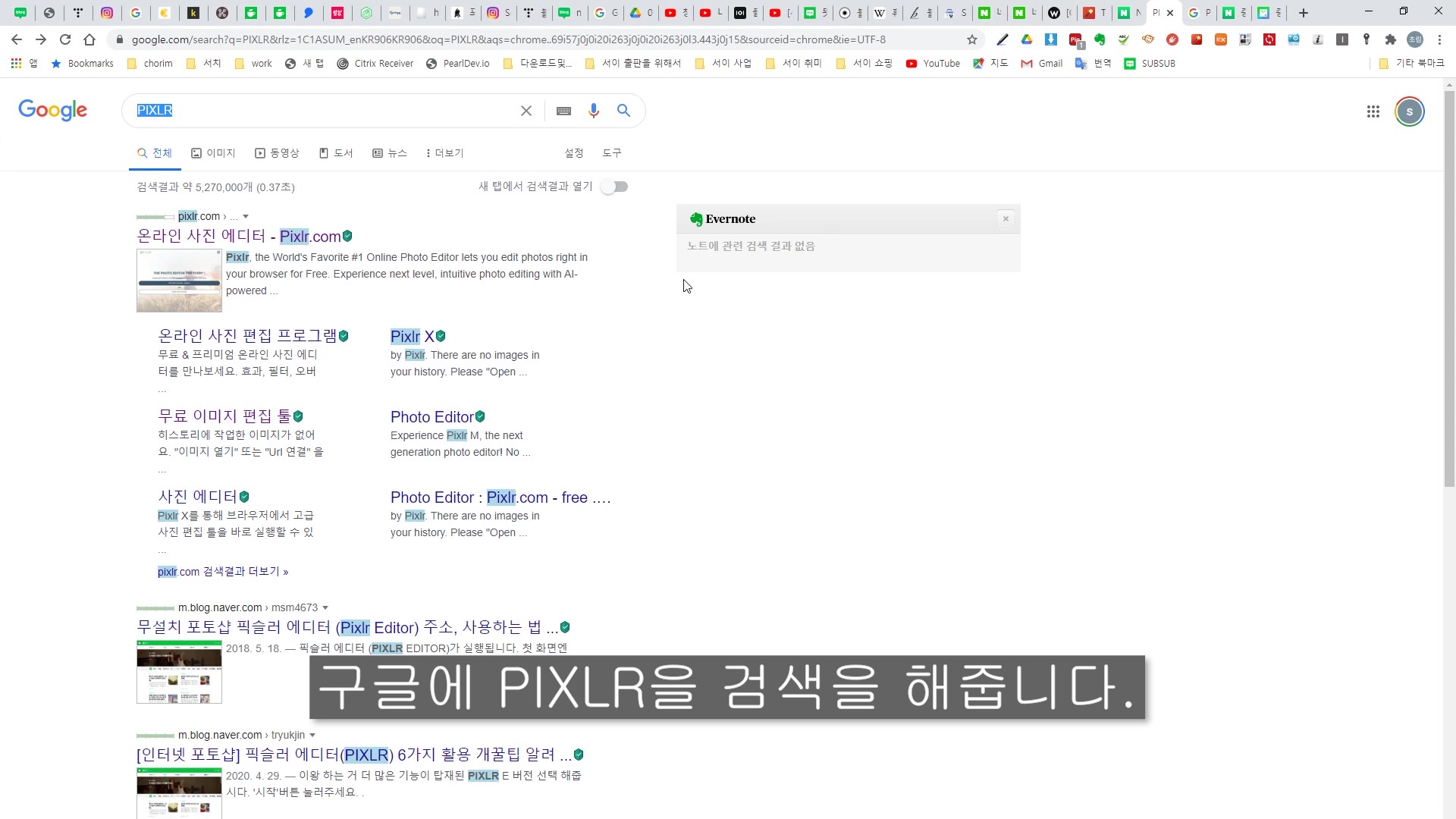This screenshot has width=1456, height=819.
Task: Bookmark this page with the star icon
Action: point(972,39)
